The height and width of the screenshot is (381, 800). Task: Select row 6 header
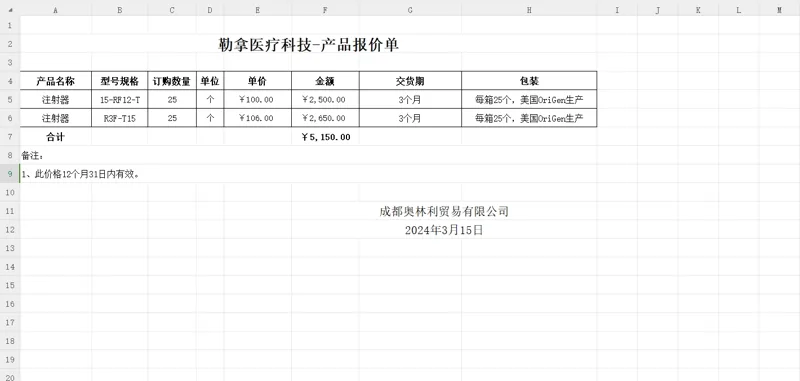point(10,118)
